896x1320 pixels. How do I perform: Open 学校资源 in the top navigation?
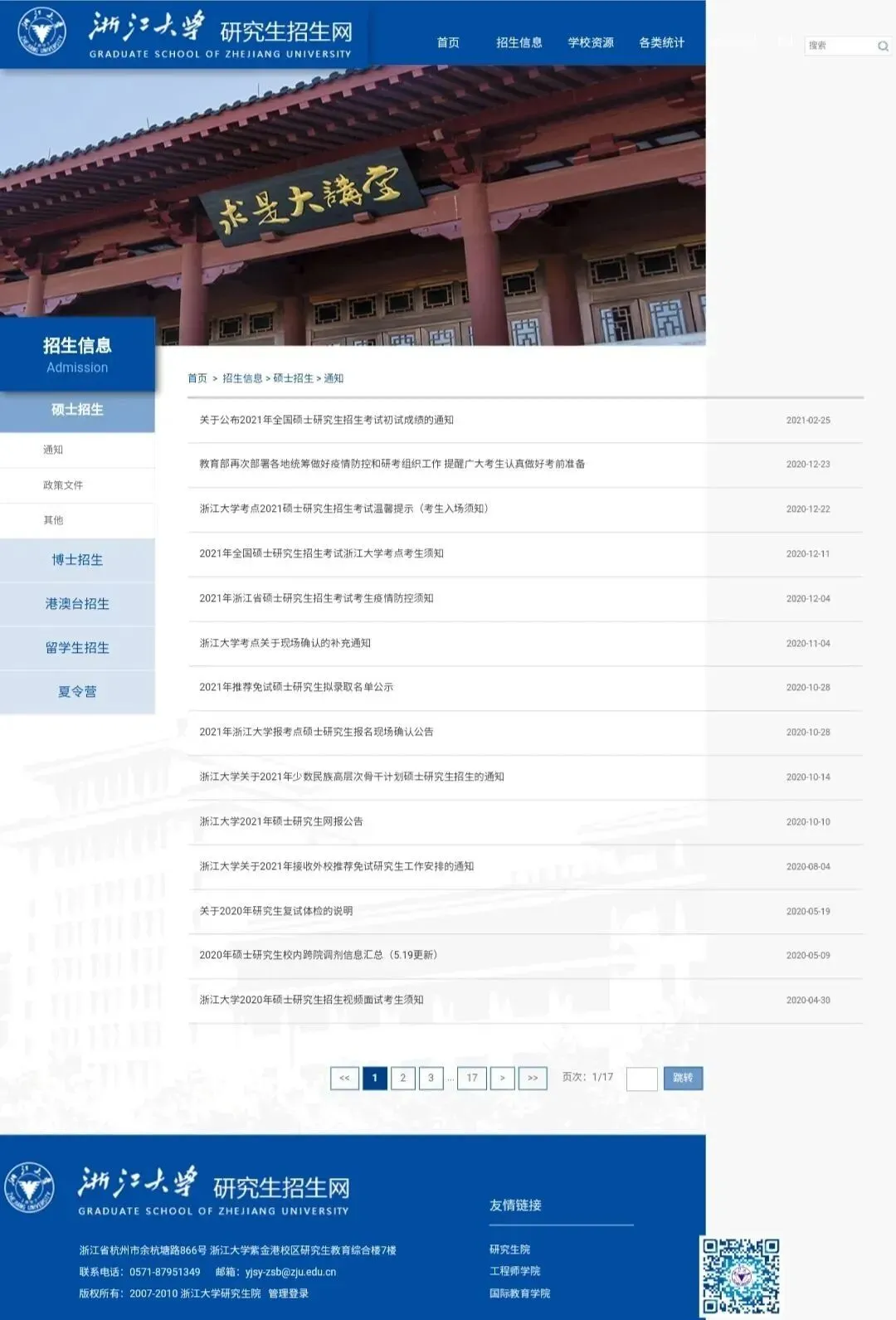pyautogui.click(x=591, y=42)
